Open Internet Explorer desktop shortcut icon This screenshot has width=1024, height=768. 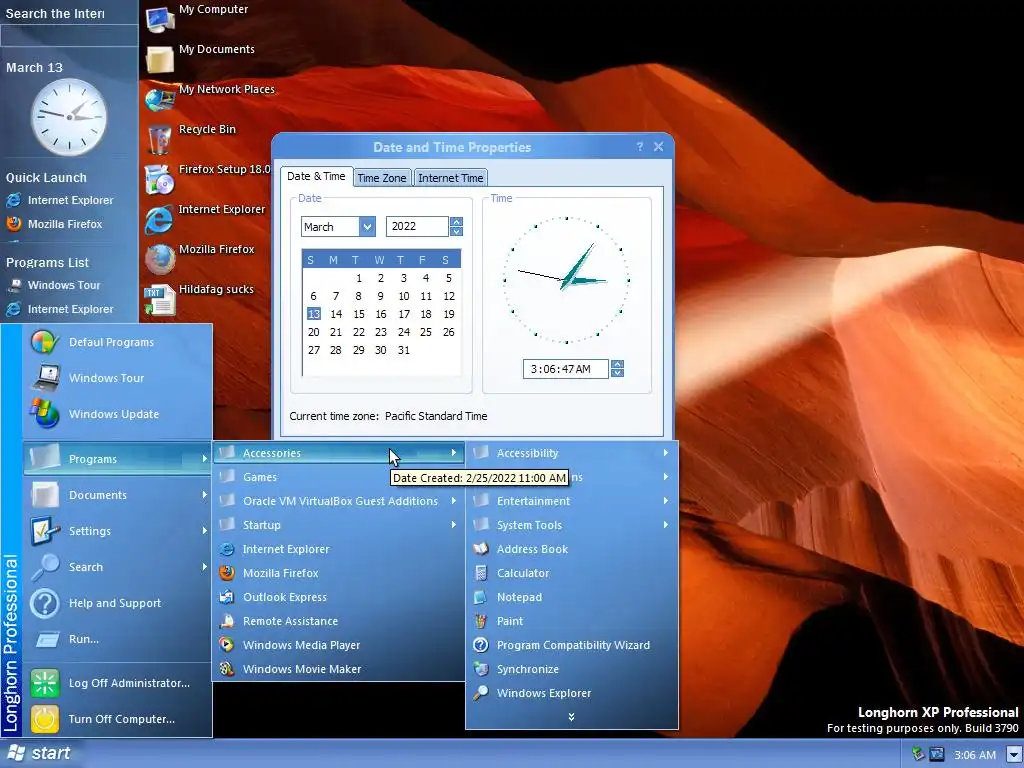(160, 219)
